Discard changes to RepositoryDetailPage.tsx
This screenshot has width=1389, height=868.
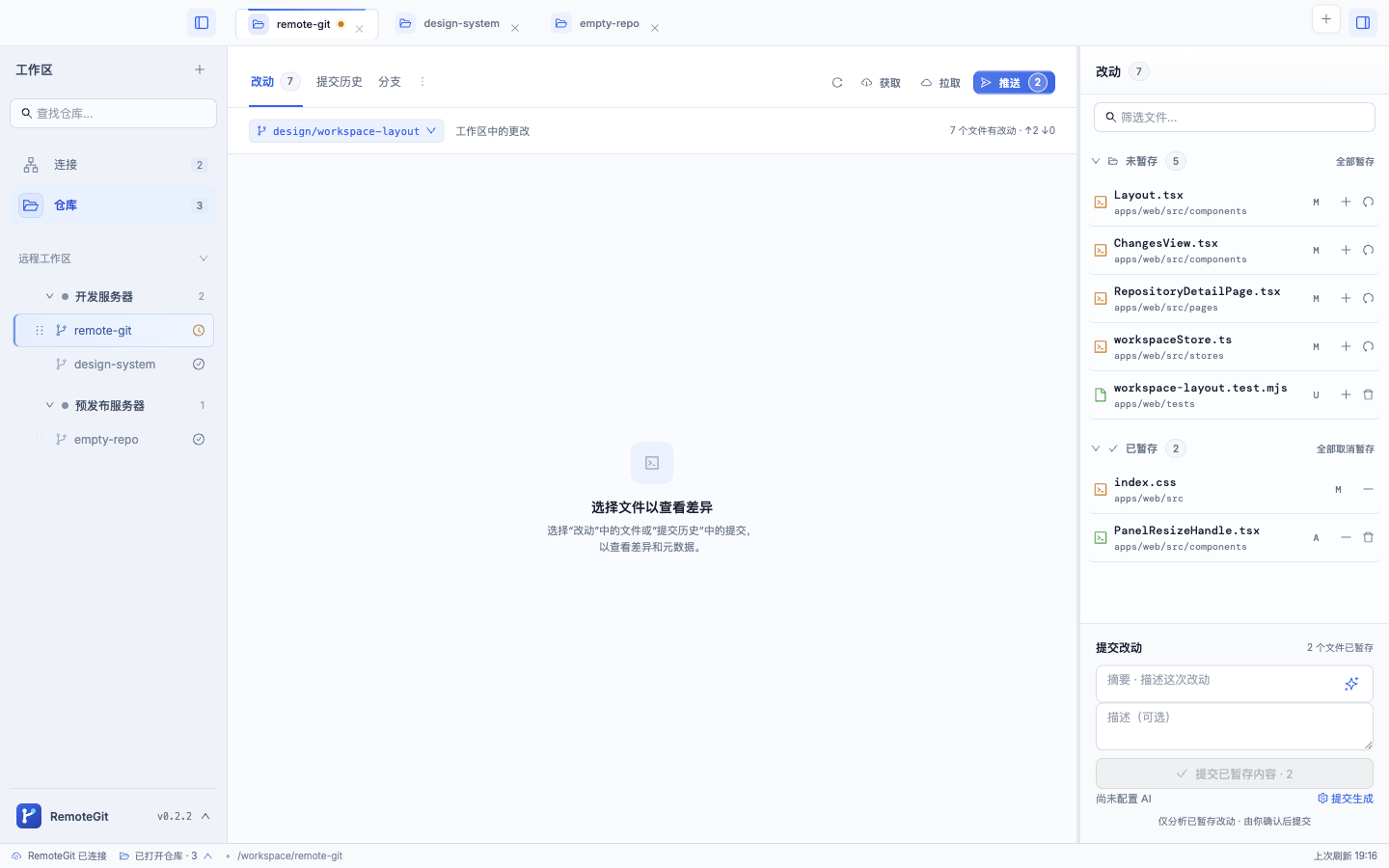tap(1368, 298)
